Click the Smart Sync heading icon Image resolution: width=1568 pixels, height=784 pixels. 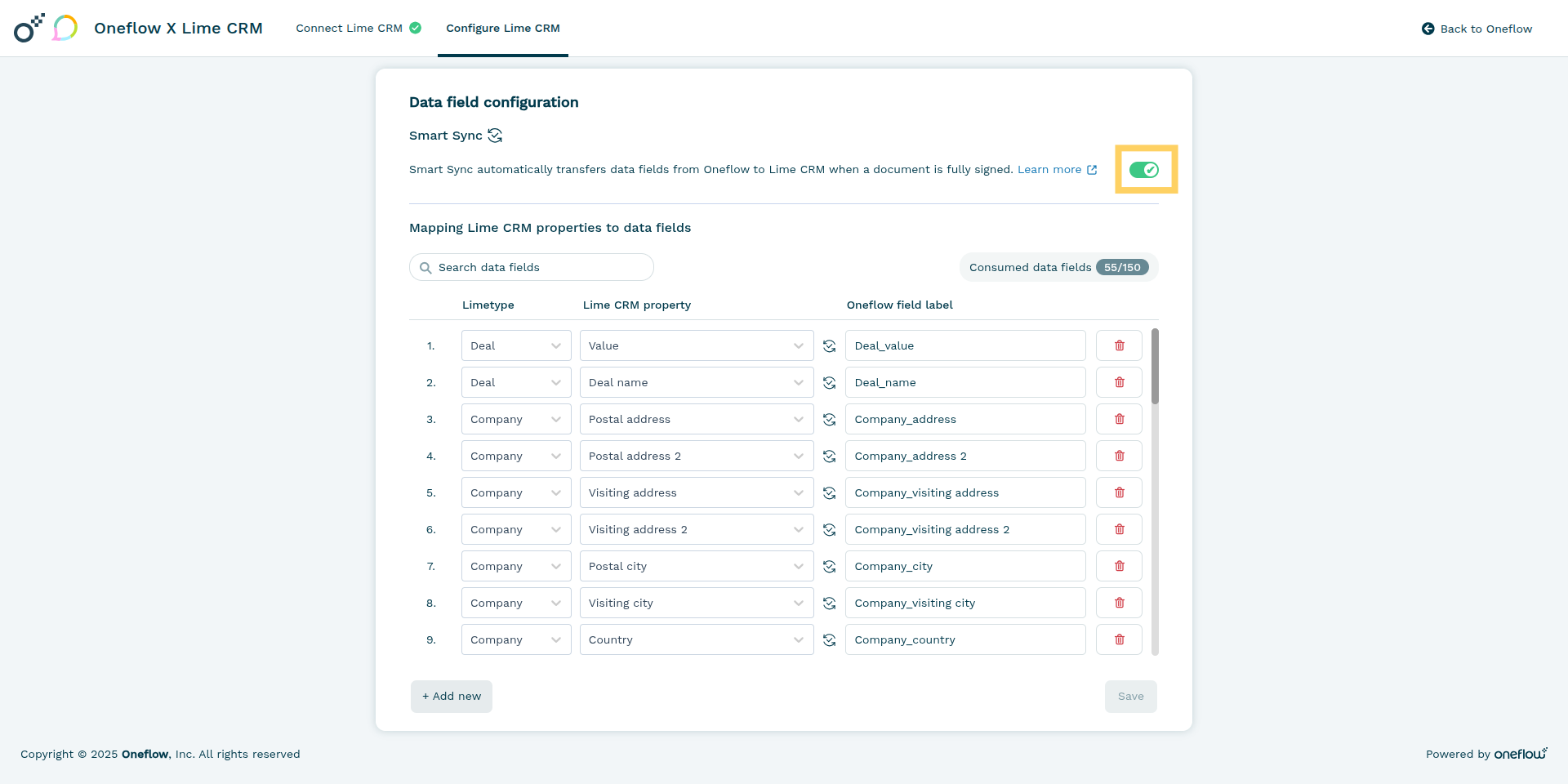495,136
